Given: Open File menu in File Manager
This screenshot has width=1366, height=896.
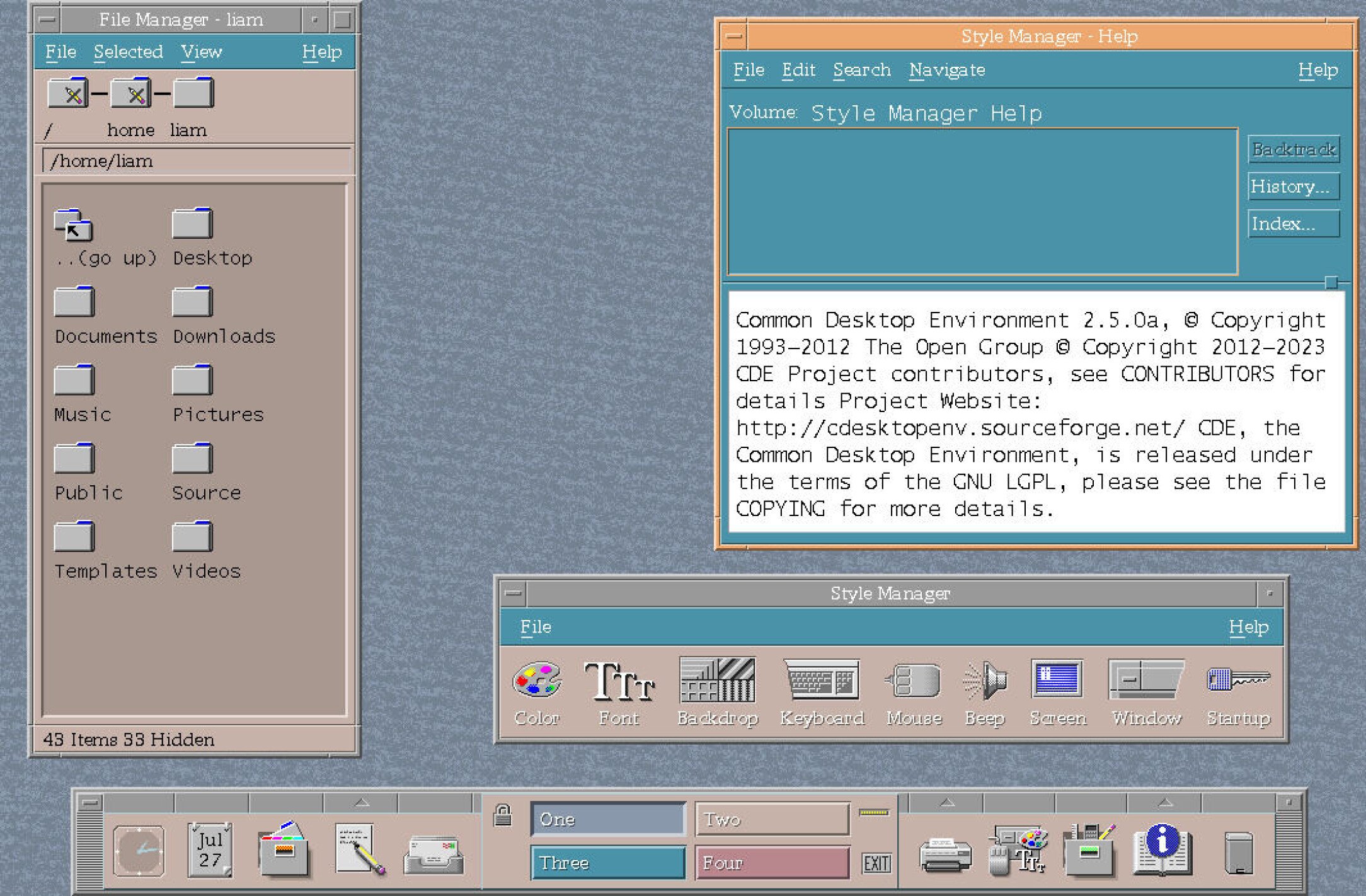Looking at the screenshot, I should (x=60, y=52).
